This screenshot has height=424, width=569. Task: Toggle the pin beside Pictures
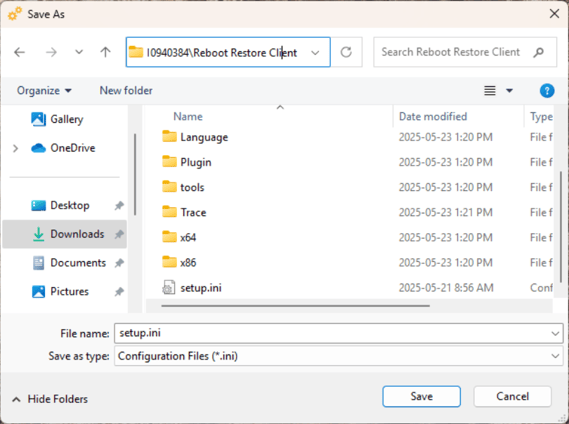pyautogui.click(x=119, y=292)
